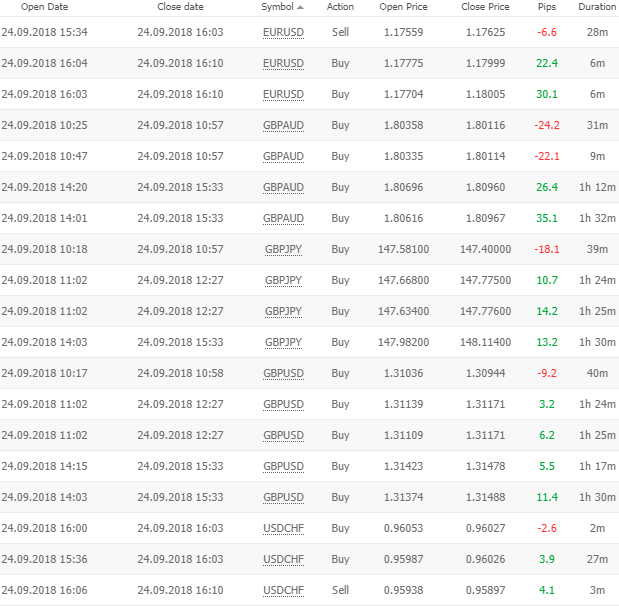The height and width of the screenshot is (606, 619).
Task: Open GBPUSD link with -9.2 pips
Action: click(x=283, y=373)
